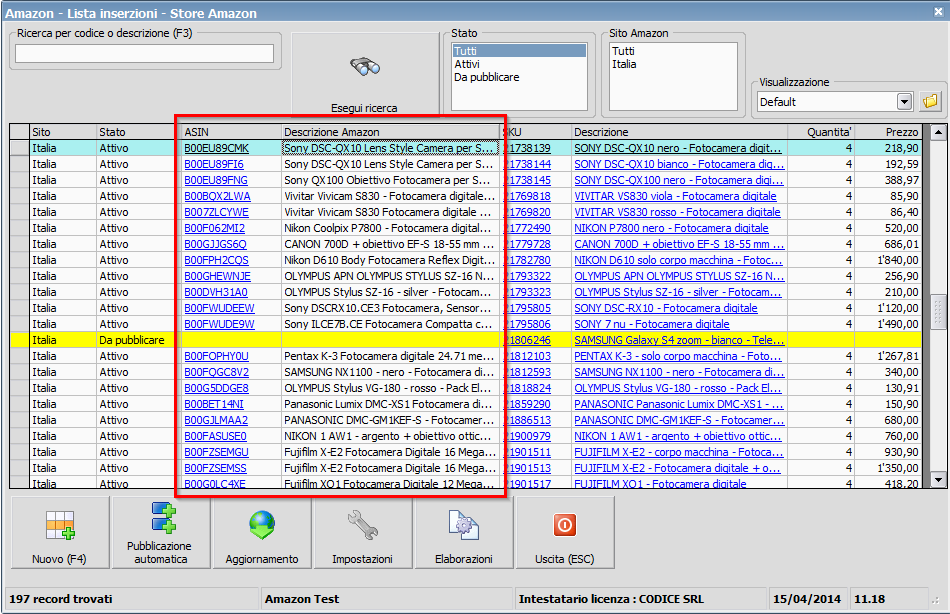Screen dimensions: 950x614
Task: Open ASIN link B00EU89FNG
Action: 216,180
